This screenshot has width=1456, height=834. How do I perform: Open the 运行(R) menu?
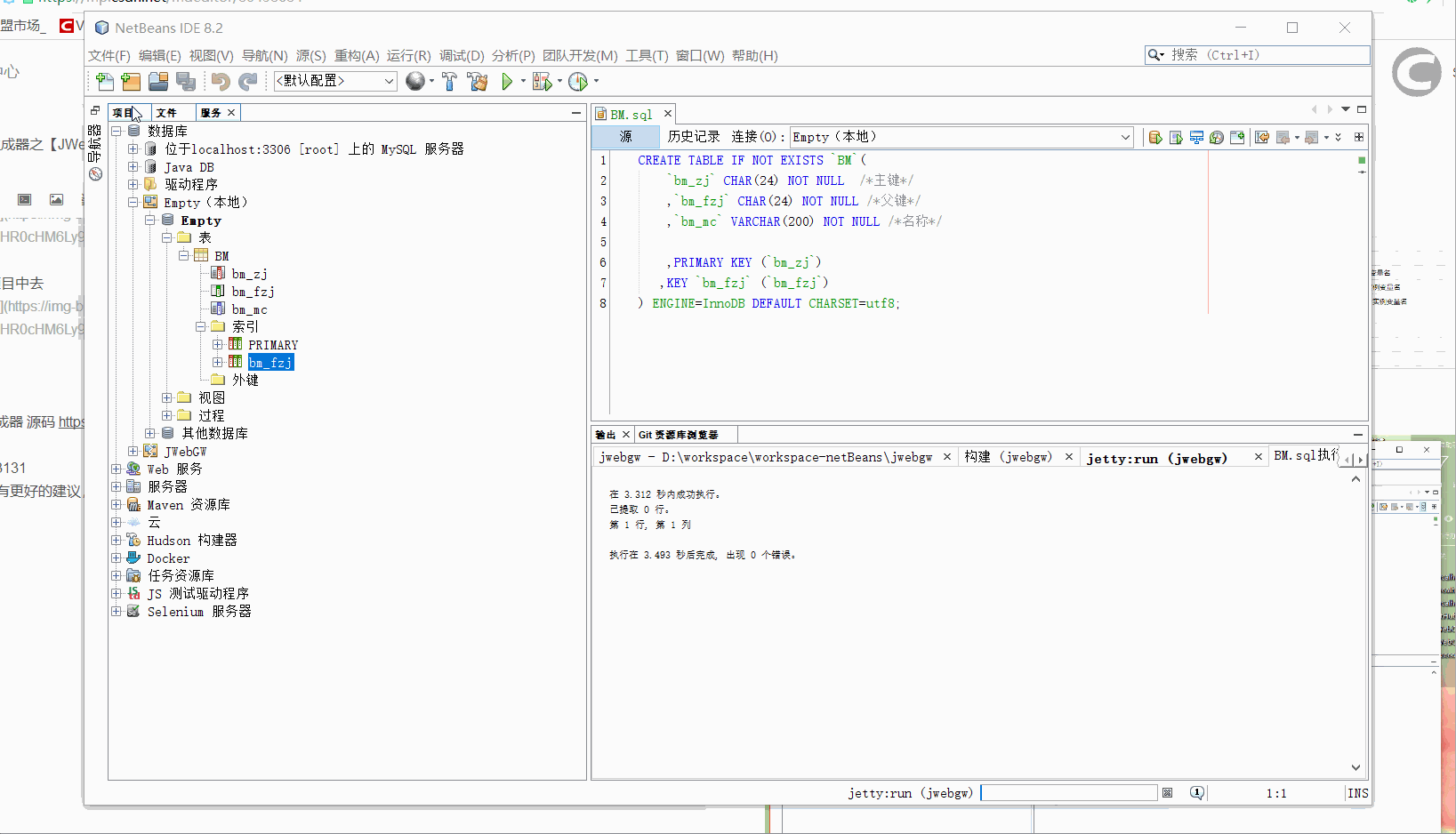pyautogui.click(x=408, y=55)
